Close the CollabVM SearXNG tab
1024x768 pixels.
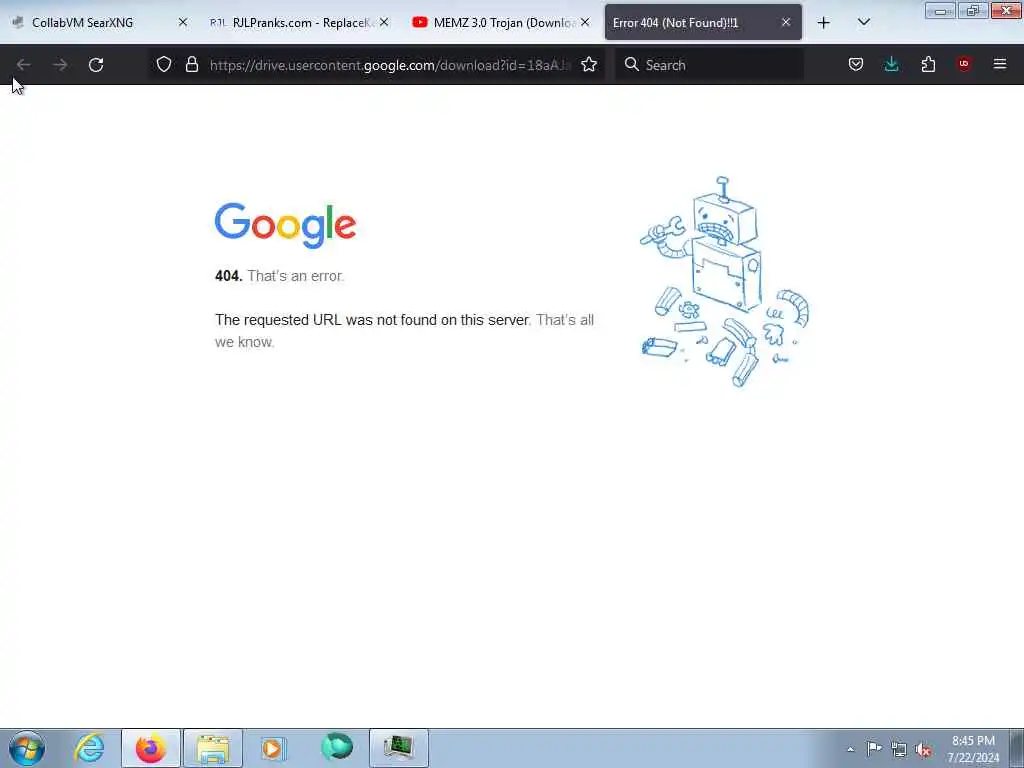183,22
